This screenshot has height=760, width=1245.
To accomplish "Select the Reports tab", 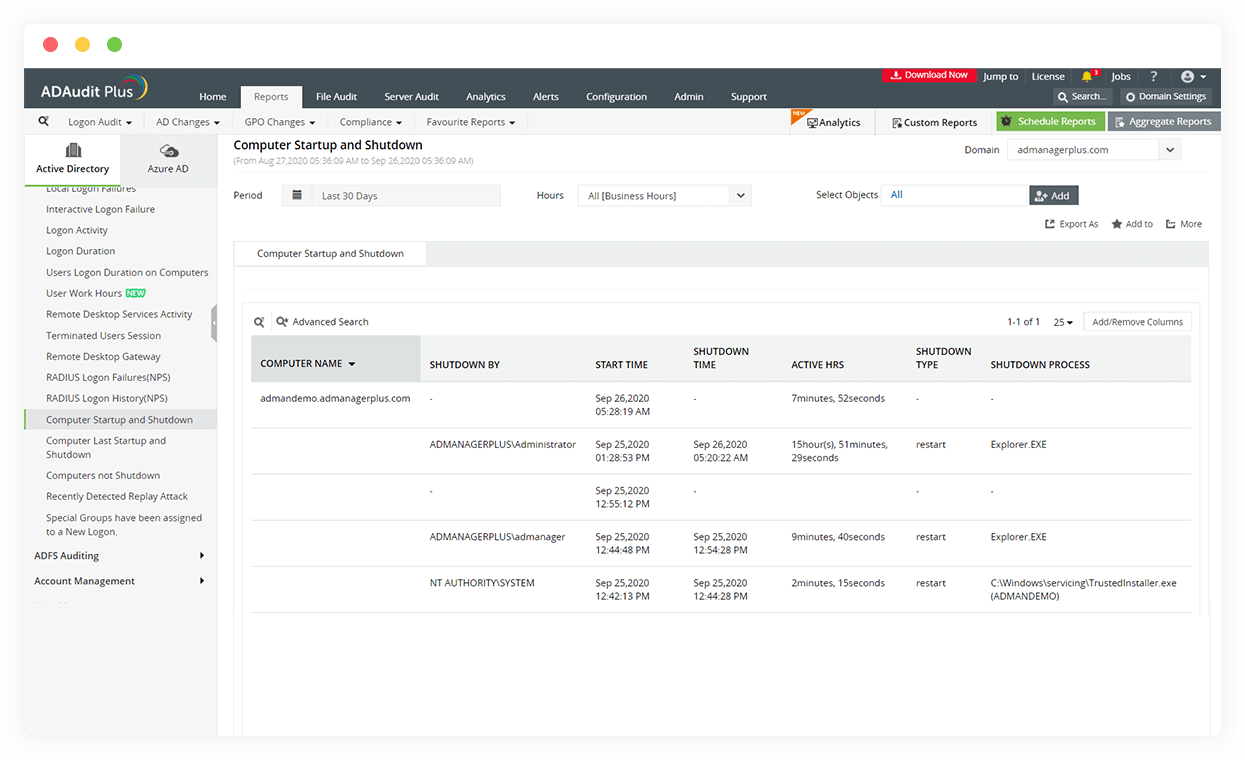I will click(x=270, y=97).
